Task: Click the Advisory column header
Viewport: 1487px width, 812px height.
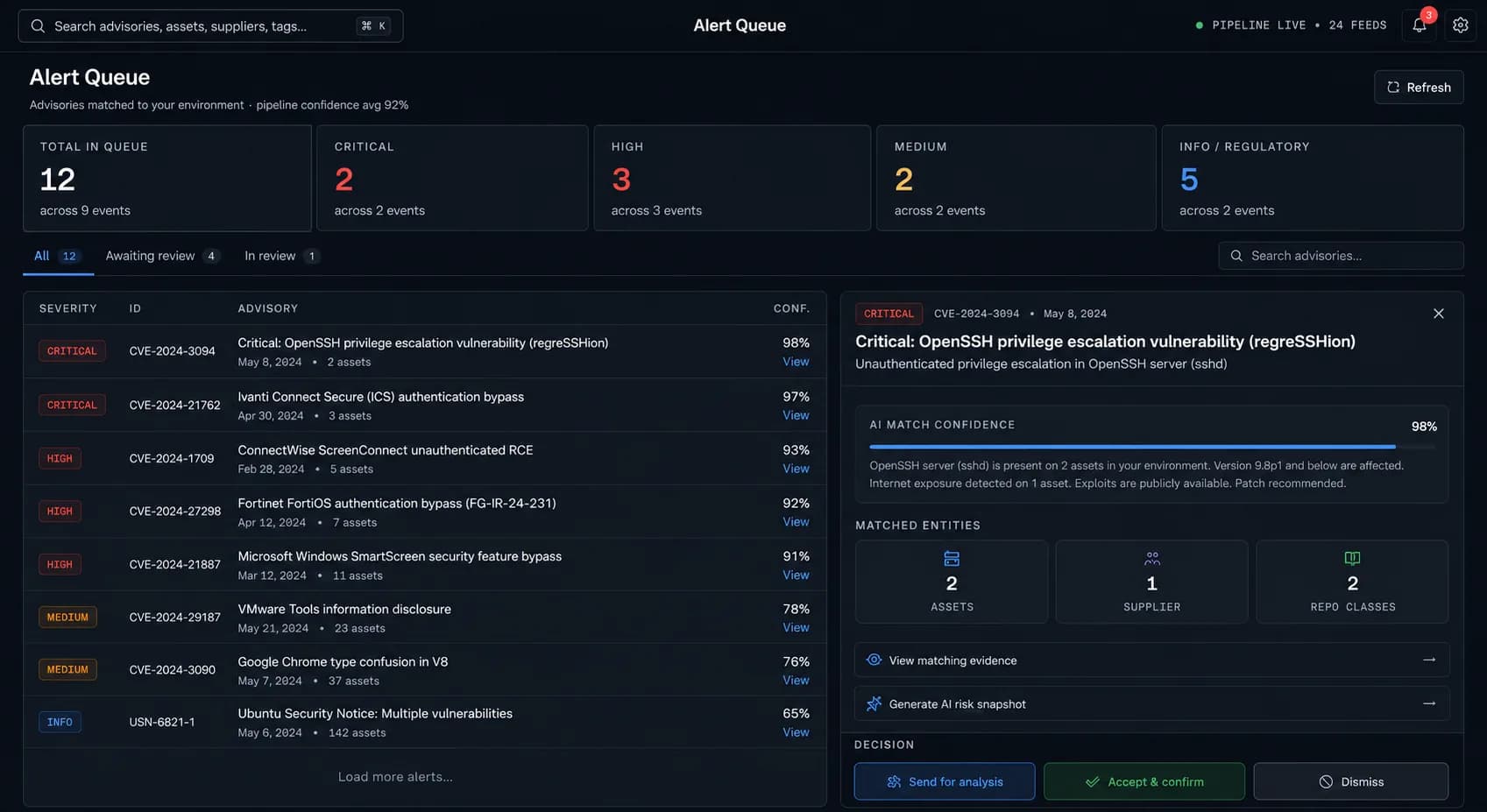Action: tap(268, 308)
